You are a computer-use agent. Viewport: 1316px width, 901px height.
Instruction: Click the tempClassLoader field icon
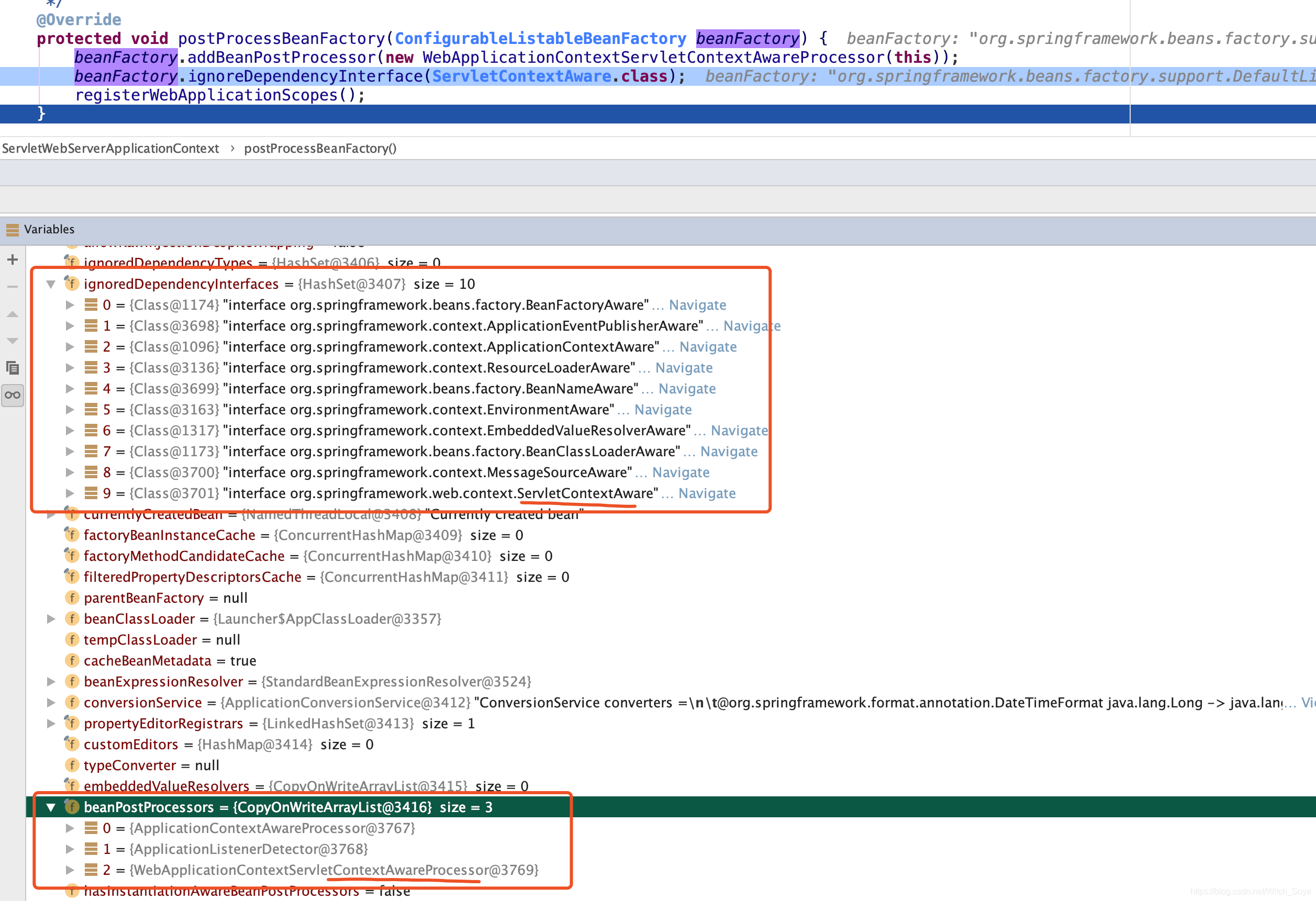[x=72, y=639]
